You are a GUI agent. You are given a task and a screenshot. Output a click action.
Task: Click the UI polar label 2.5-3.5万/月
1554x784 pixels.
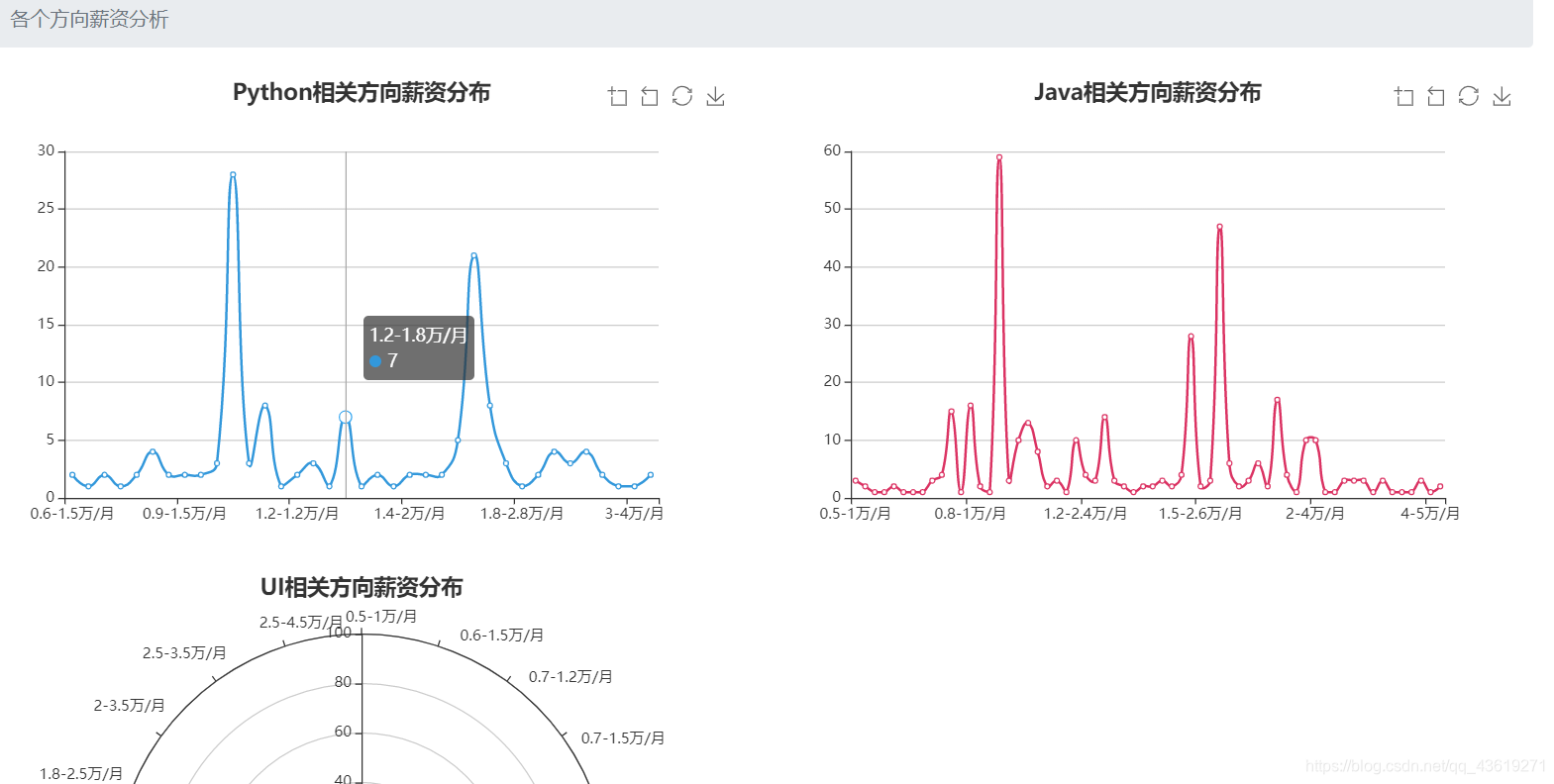coord(184,652)
